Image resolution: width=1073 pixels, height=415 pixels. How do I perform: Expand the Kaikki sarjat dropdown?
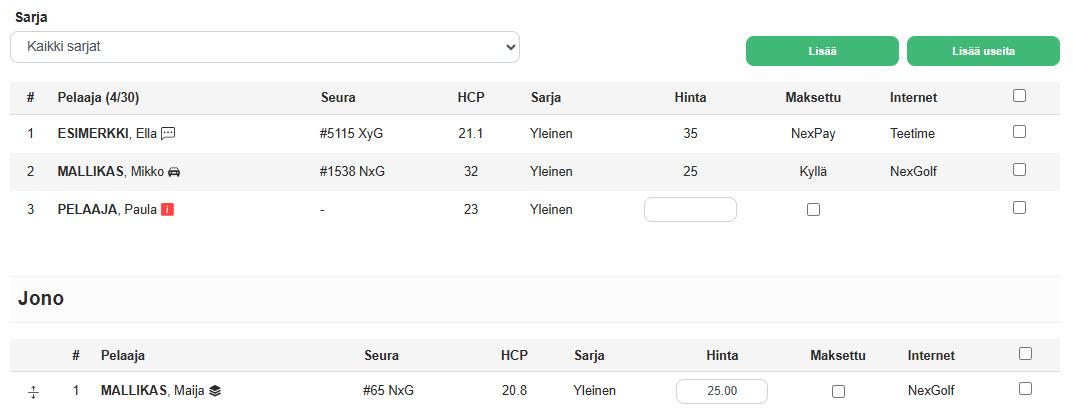click(x=265, y=47)
